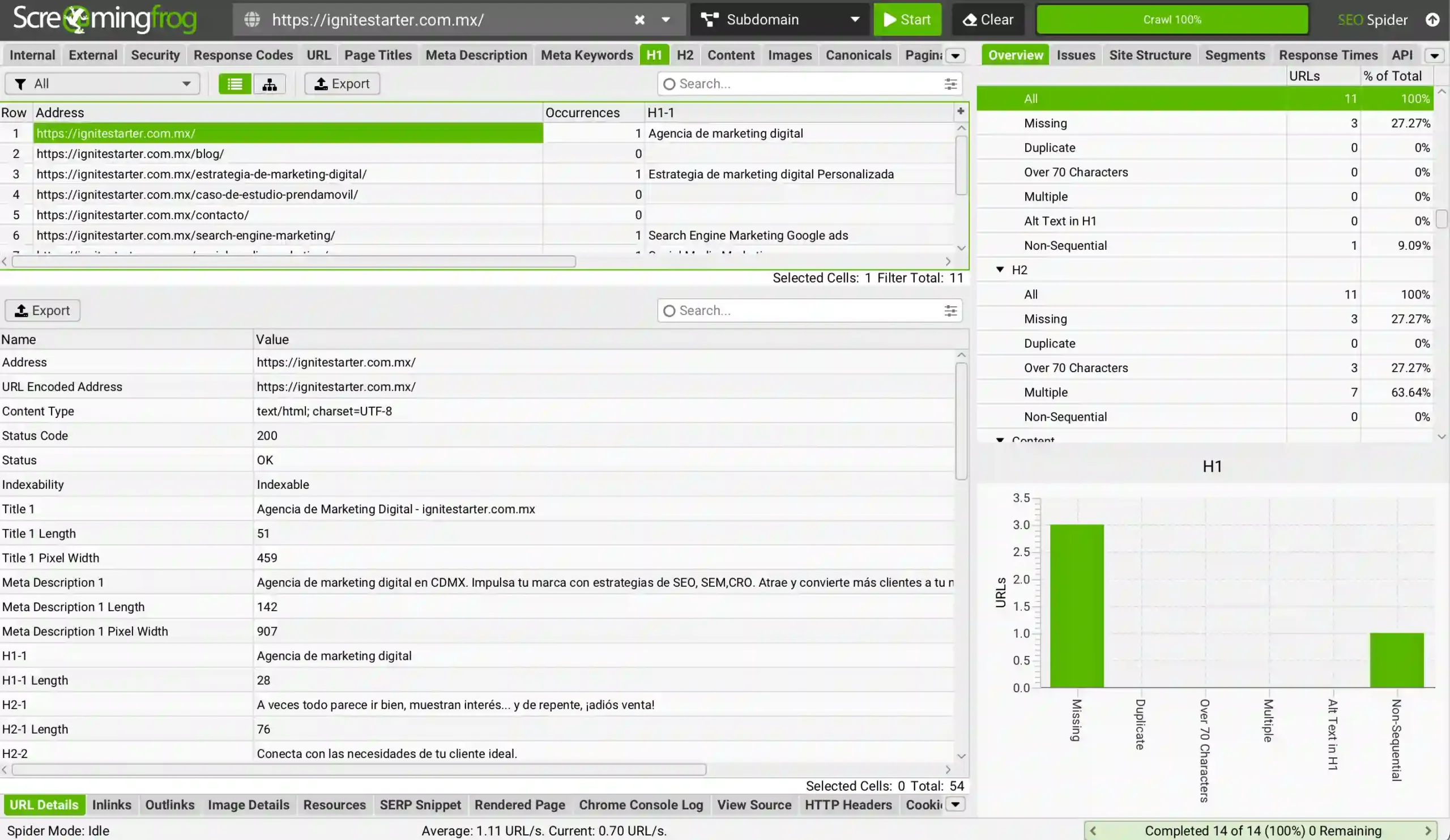Switch to the tree view layout
Viewport: 1450px width, 840px height.
tap(269, 83)
